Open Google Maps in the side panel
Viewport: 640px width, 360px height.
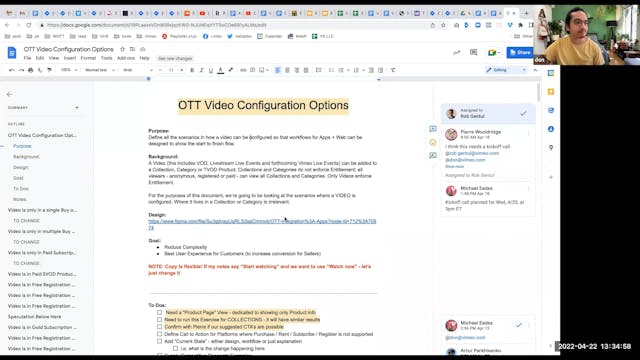[x=551, y=147]
